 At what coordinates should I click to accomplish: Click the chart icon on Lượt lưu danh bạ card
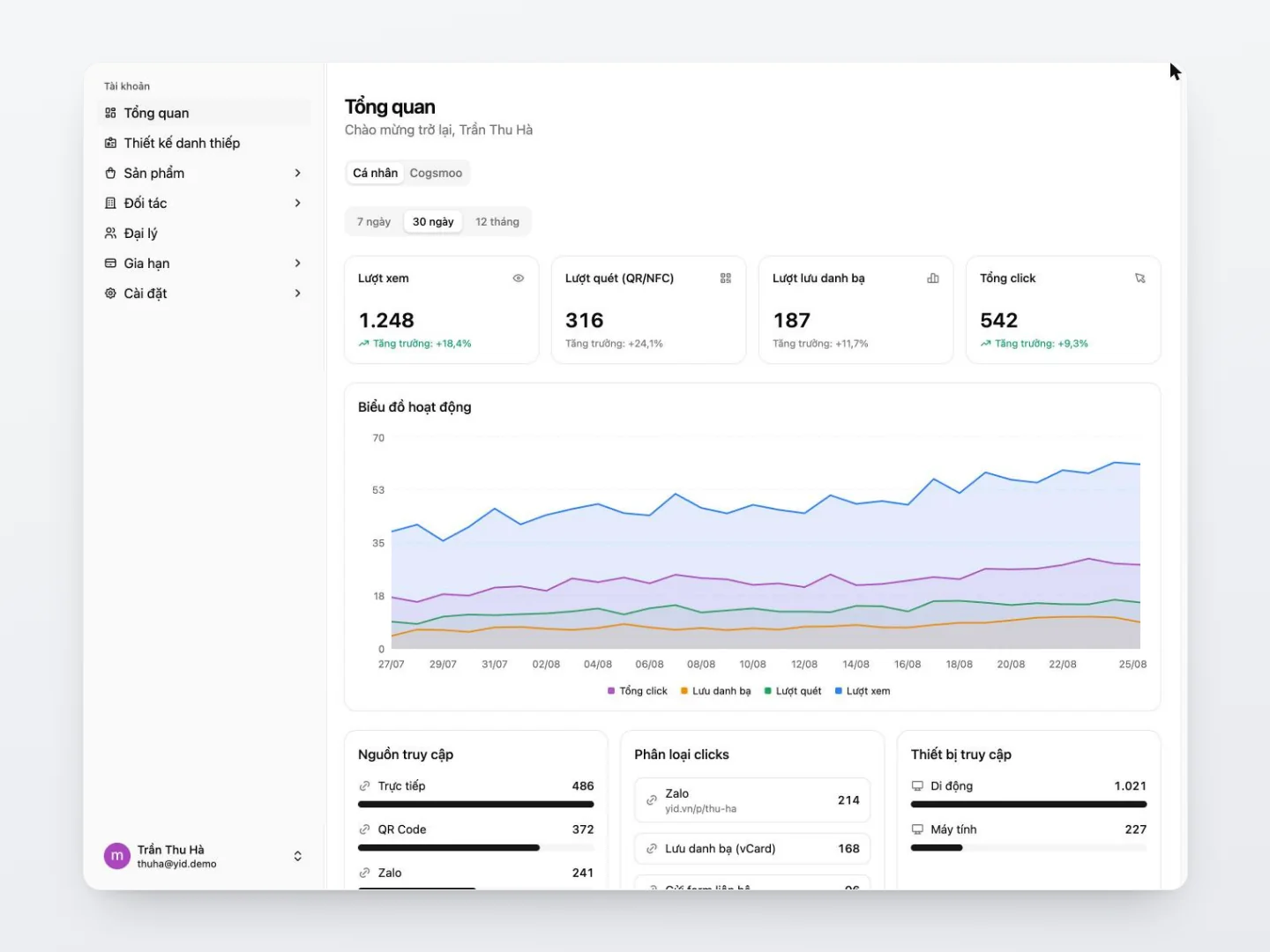(x=933, y=278)
